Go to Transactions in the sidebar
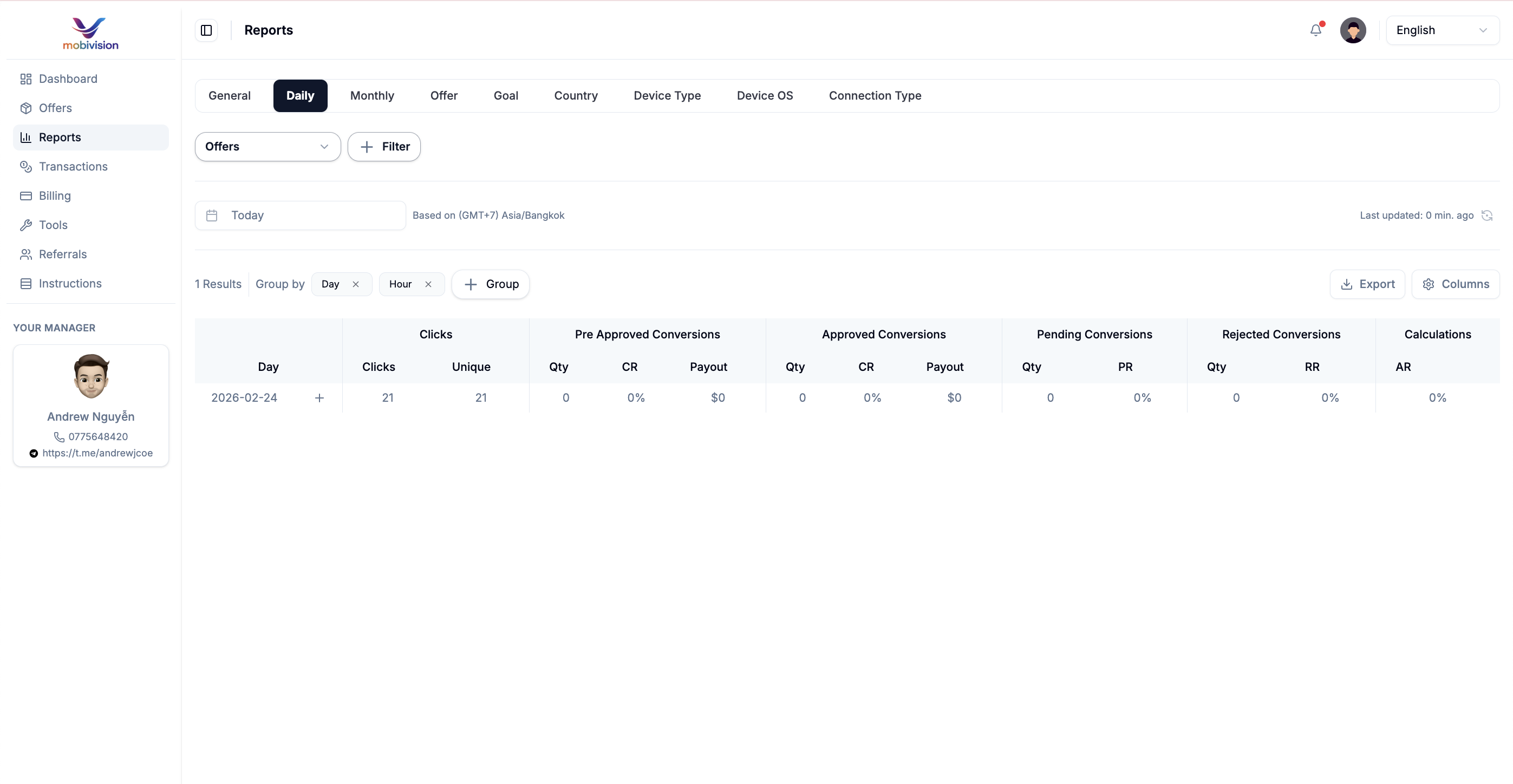The width and height of the screenshot is (1513, 784). [x=73, y=166]
